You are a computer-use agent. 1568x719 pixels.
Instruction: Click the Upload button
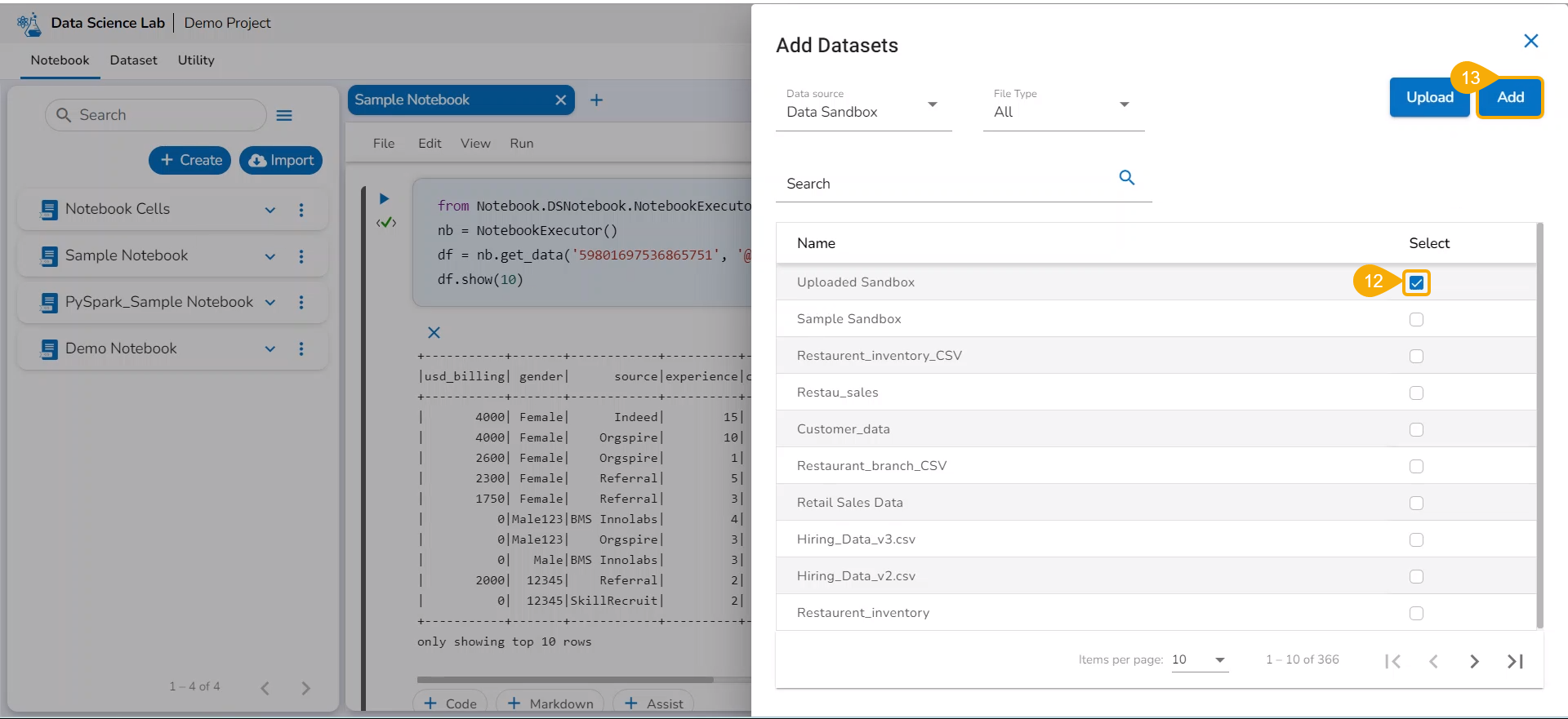coord(1429,97)
